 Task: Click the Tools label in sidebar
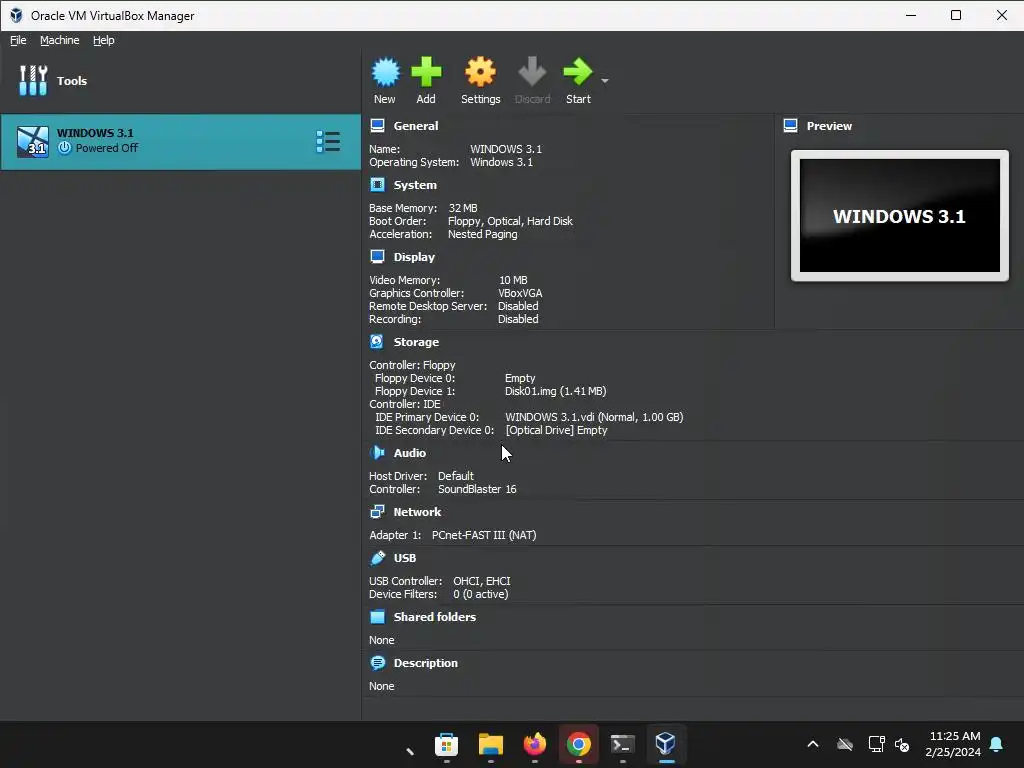(x=72, y=81)
